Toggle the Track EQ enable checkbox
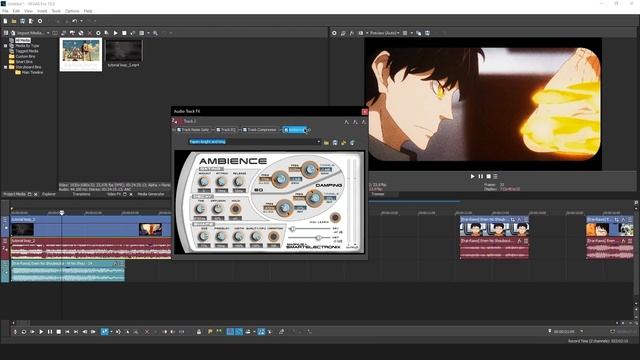The height and width of the screenshot is (360, 640). pos(218,130)
